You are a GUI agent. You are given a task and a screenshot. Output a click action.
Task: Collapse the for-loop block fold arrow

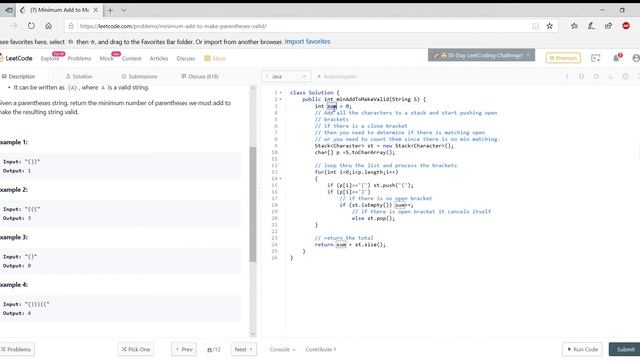[x=281, y=179]
